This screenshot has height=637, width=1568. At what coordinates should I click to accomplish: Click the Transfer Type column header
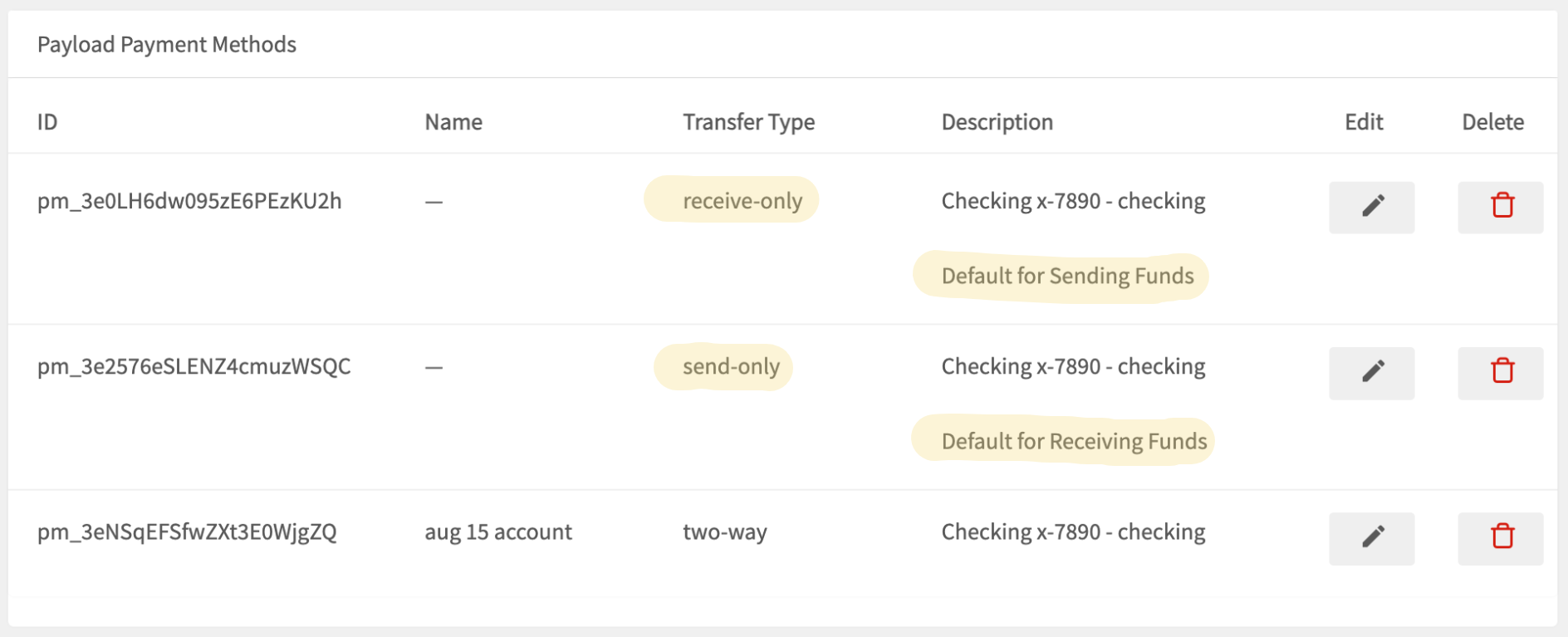(x=748, y=122)
